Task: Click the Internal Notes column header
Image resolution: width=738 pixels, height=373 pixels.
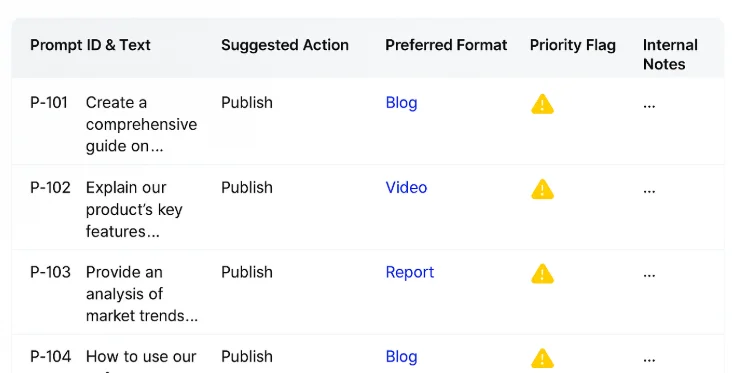Action: (670, 55)
